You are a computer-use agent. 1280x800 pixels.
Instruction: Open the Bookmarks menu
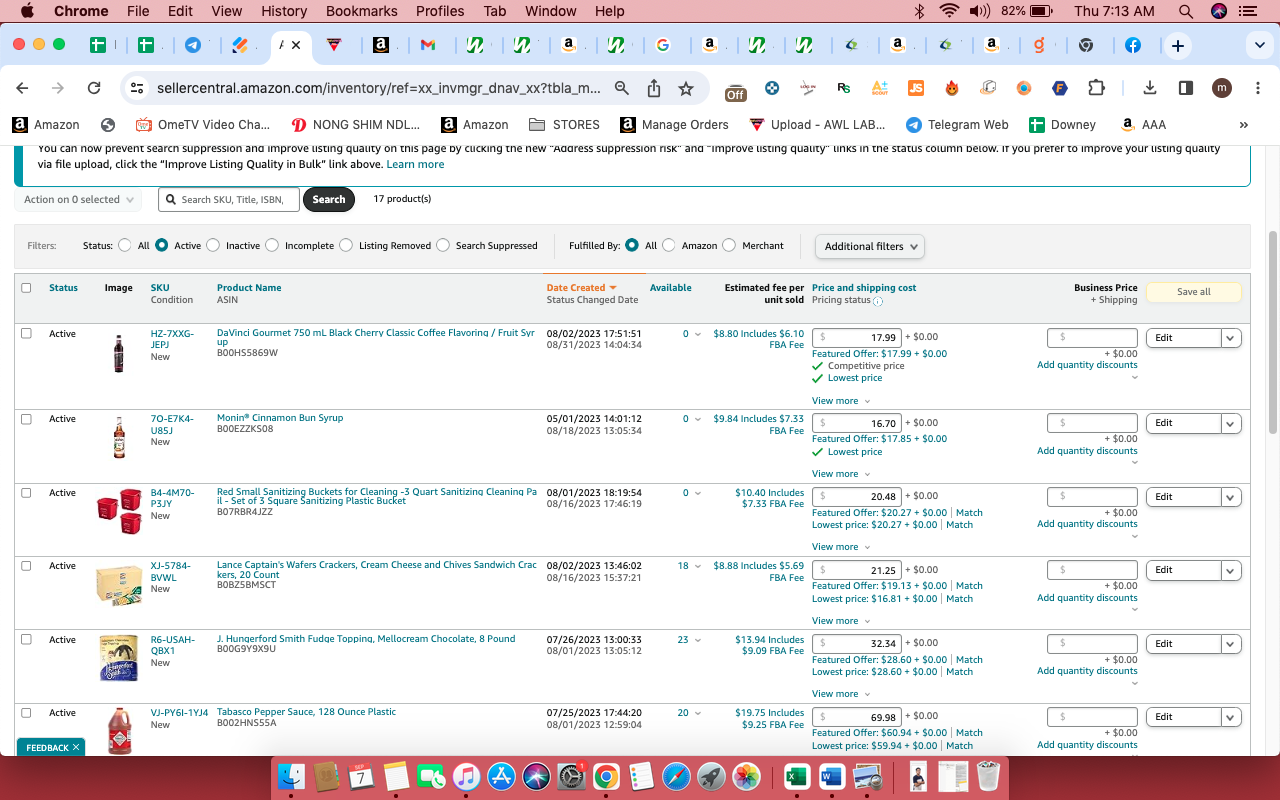tap(361, 11)
